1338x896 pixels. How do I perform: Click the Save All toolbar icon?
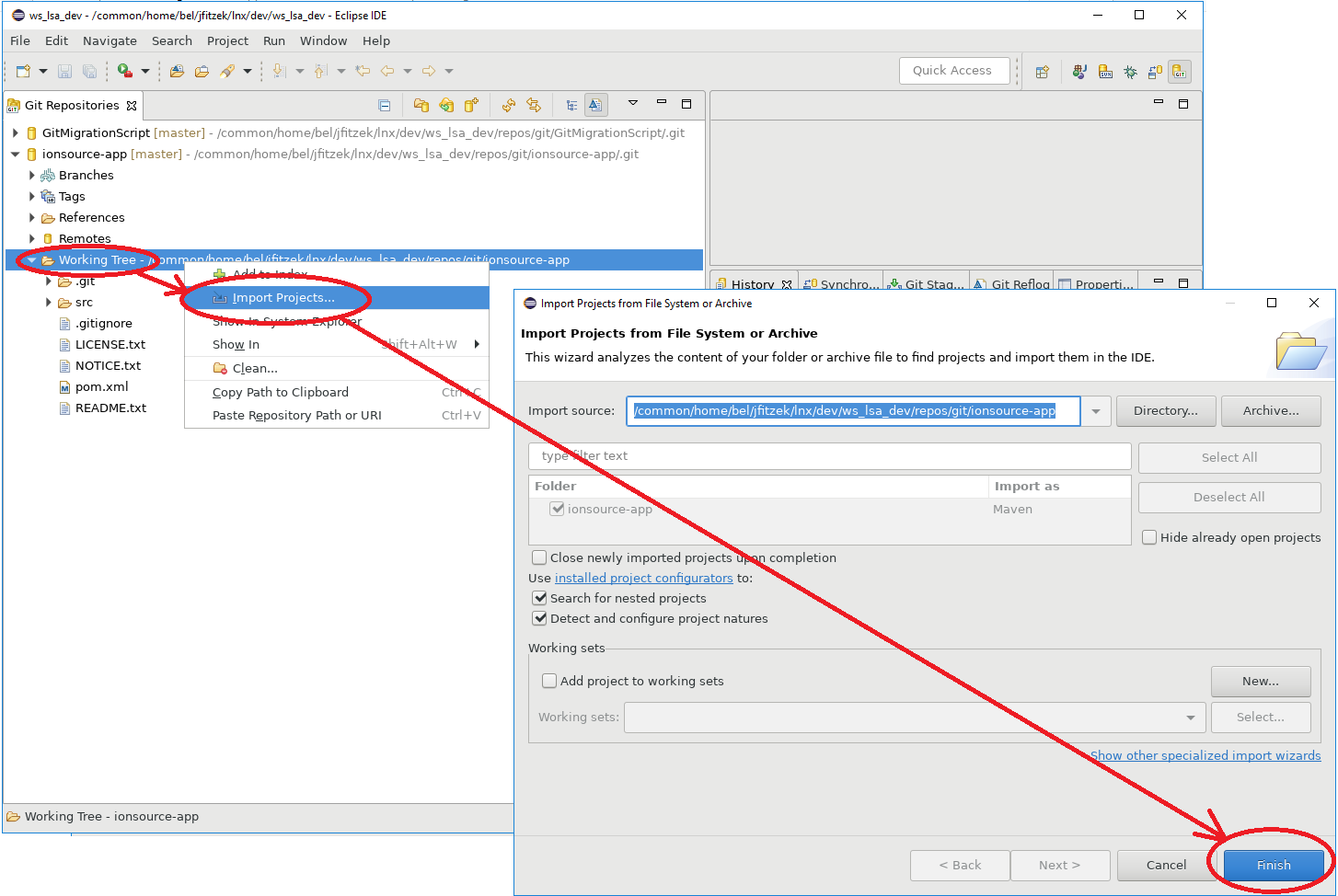(89, 71)
